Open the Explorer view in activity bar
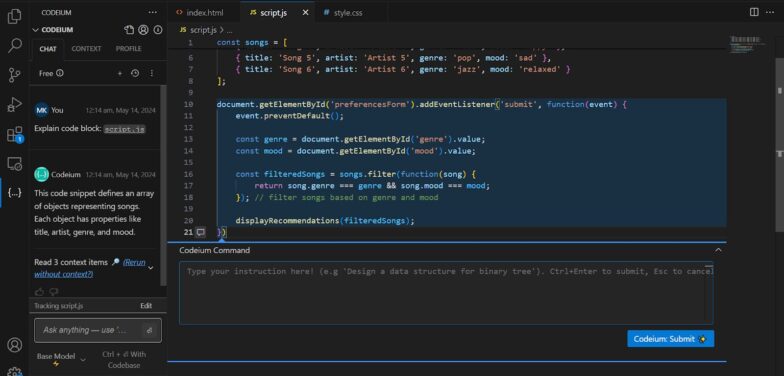The width and height of the screenshot is (784, 376). [x=14, y=16]
